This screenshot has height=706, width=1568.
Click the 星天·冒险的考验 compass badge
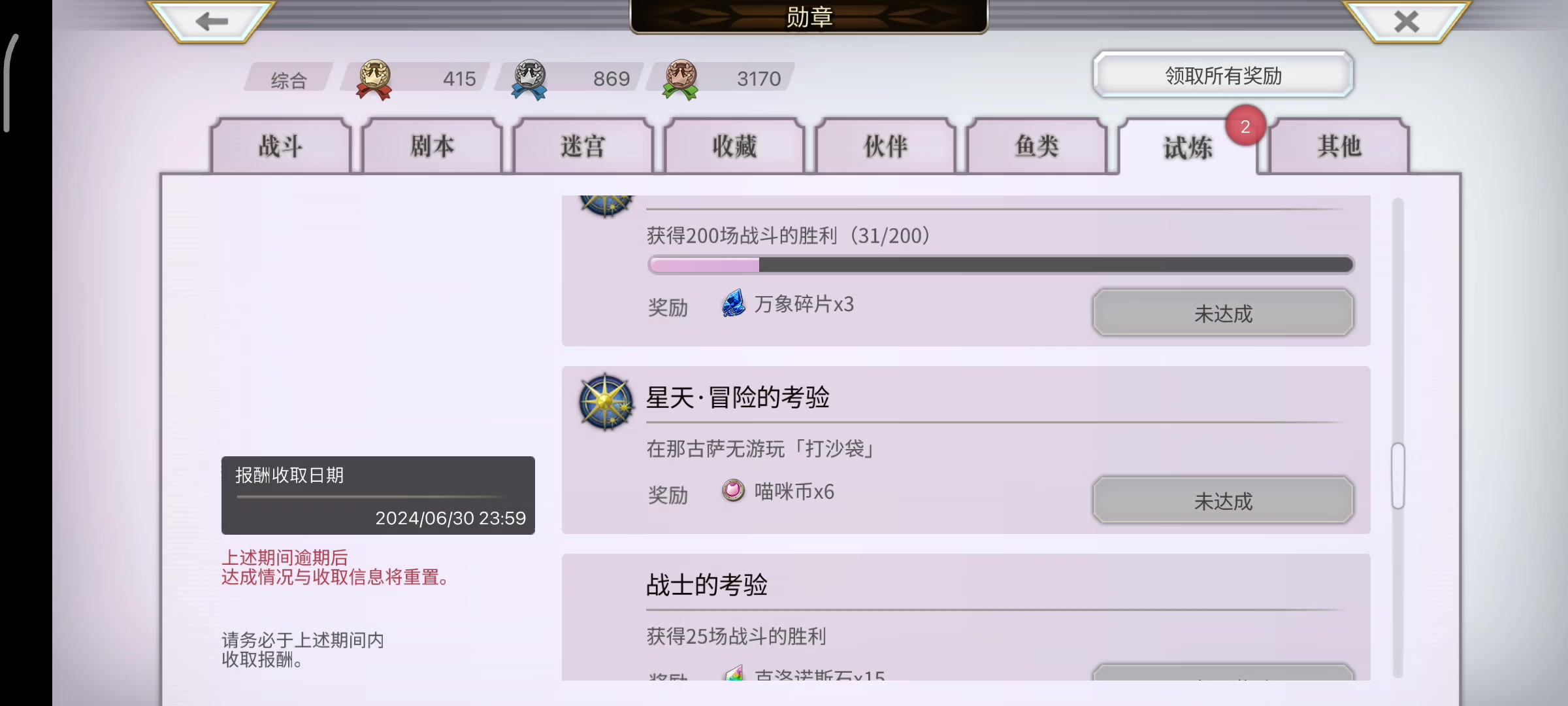pyautogui.click(x=606, y=402)
